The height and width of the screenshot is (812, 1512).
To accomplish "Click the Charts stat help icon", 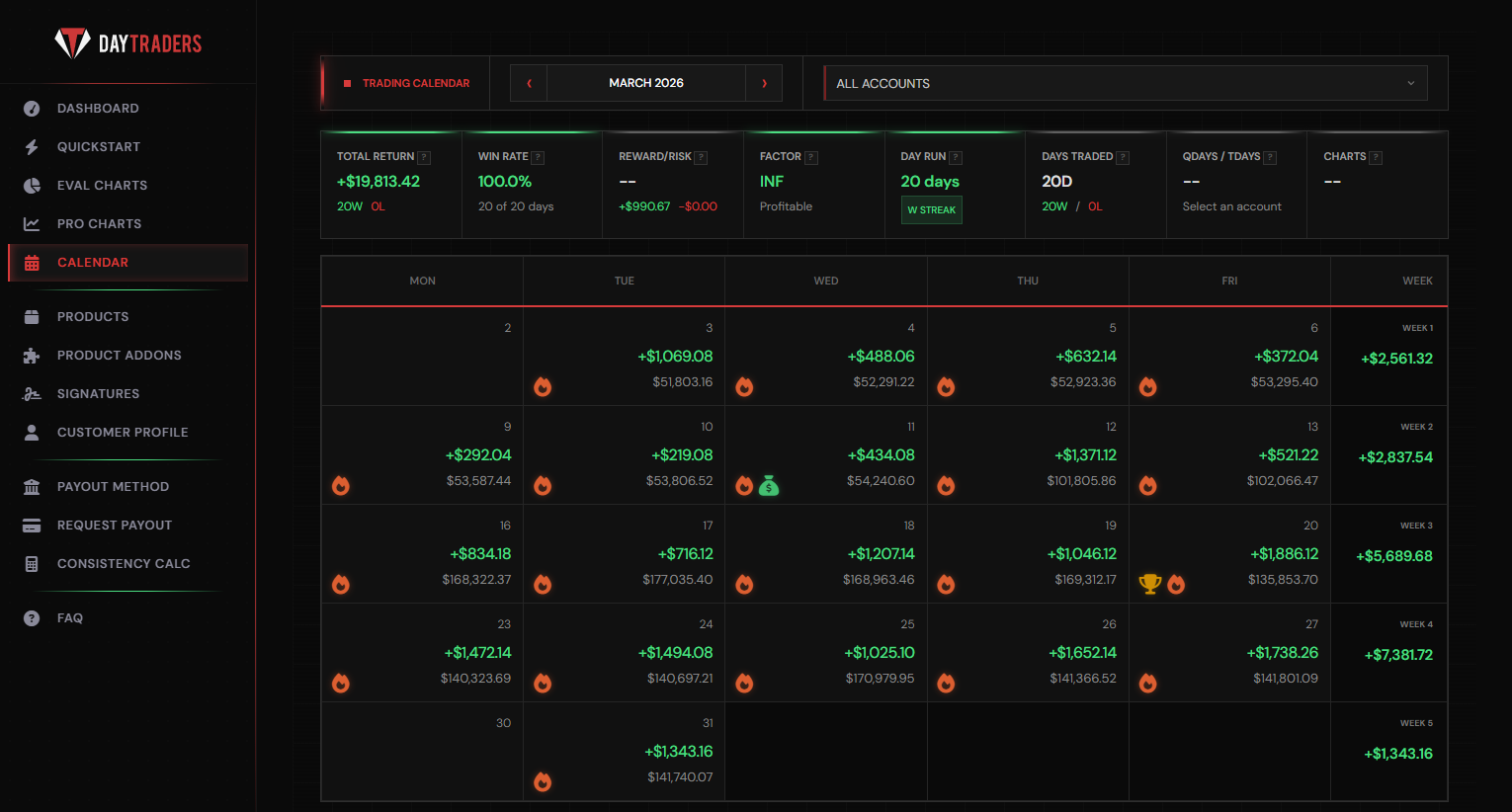I will 1376,157.
